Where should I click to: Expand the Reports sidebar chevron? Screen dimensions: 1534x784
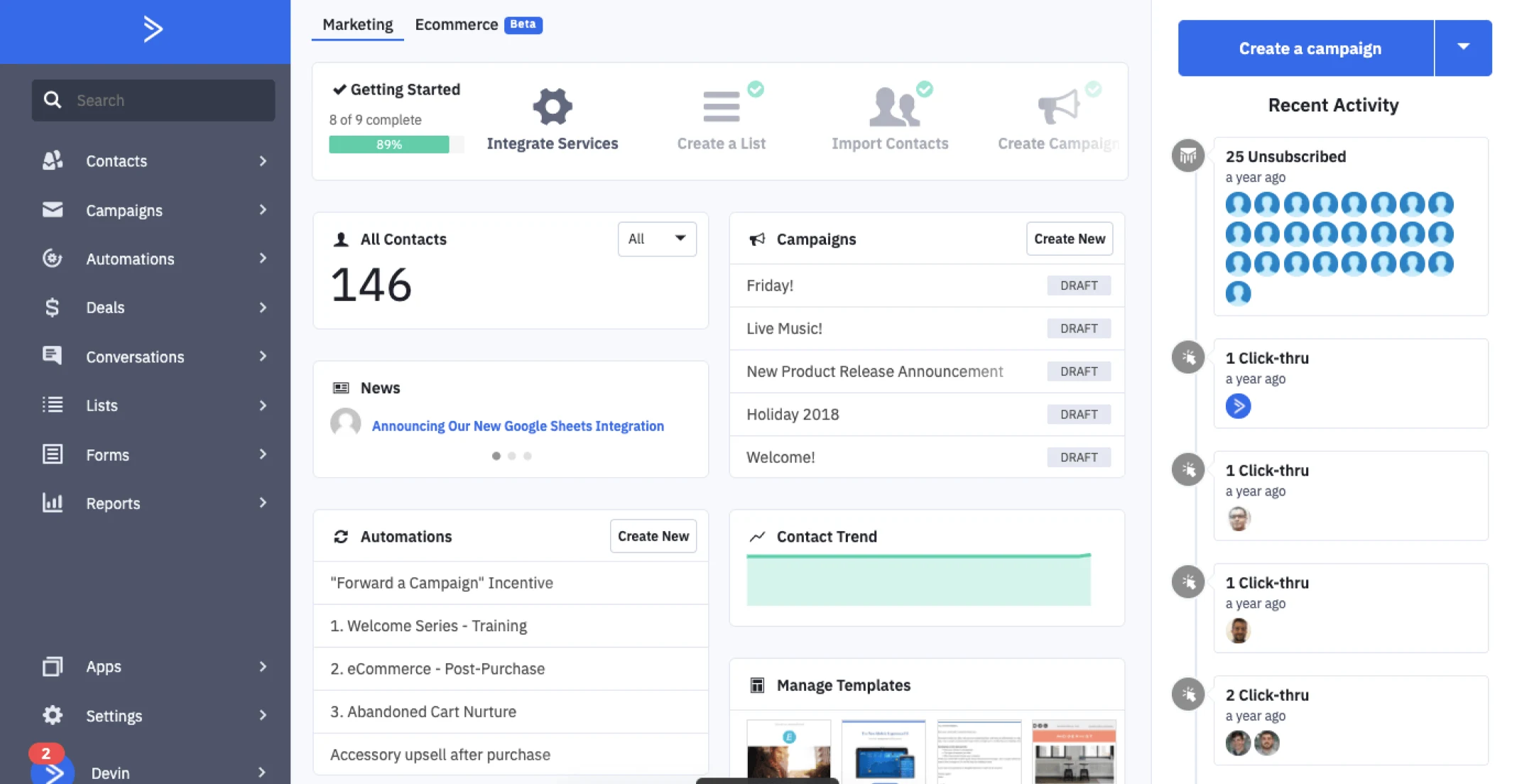[x=263, y=503]
